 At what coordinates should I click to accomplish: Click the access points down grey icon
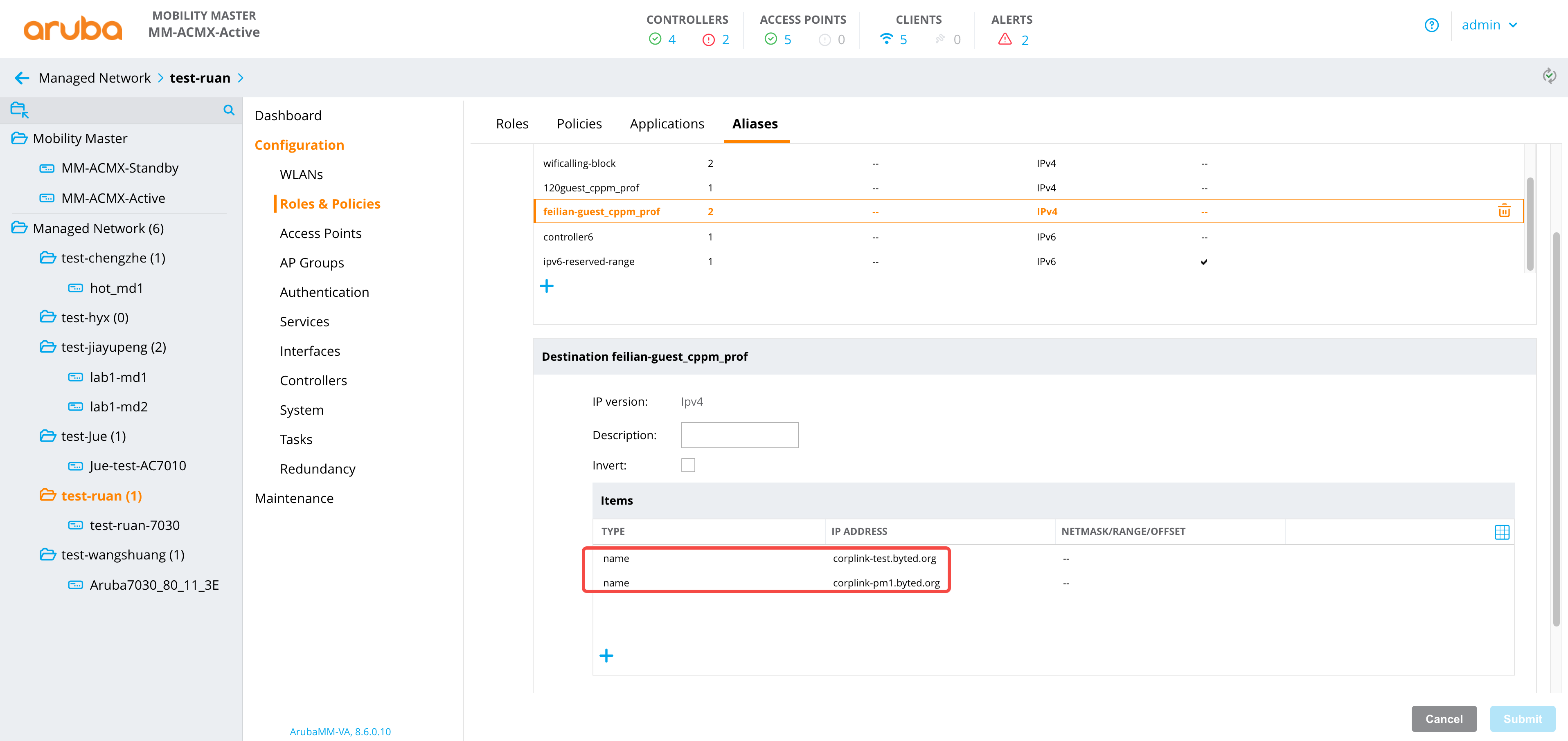pos(825,40)
